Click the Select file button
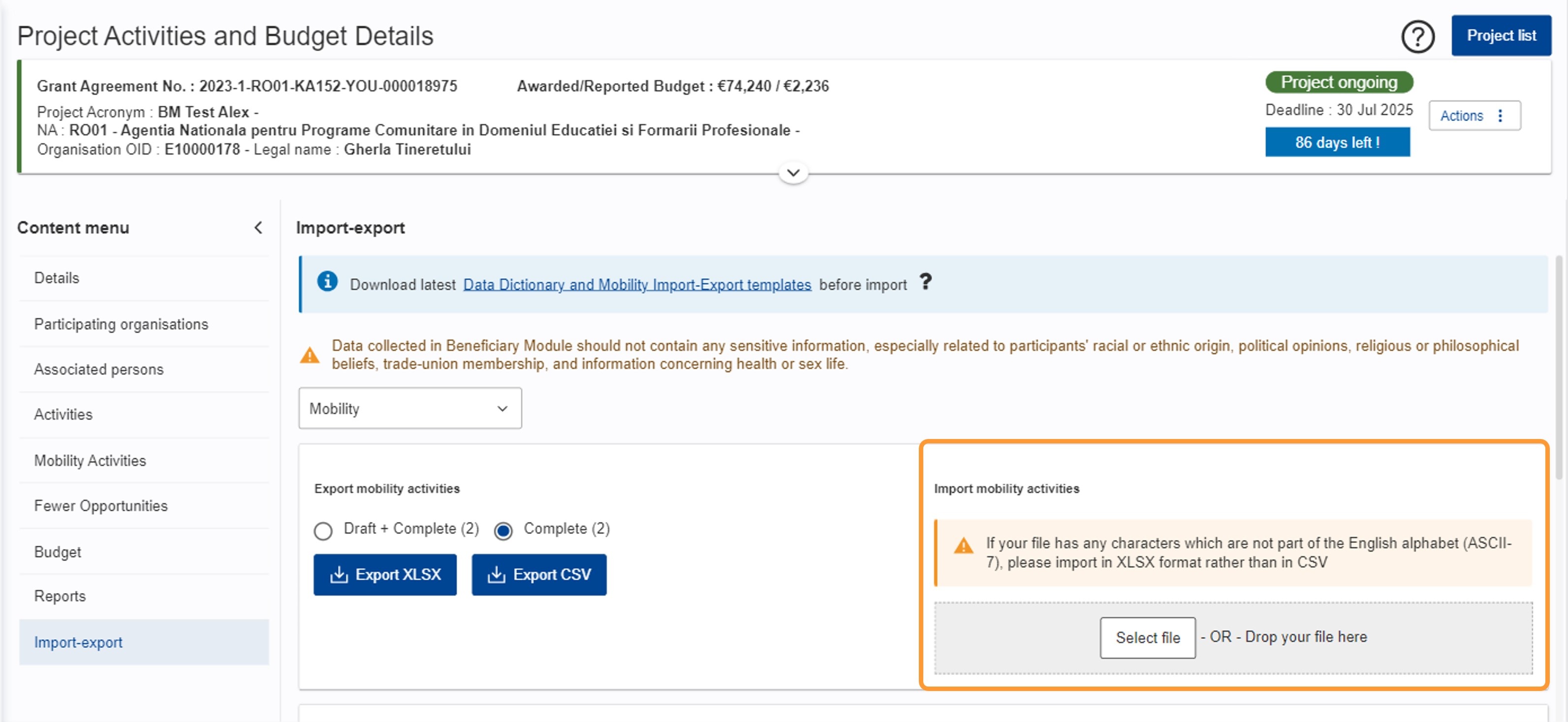Screen dimensions: 1568x722 1147,638
